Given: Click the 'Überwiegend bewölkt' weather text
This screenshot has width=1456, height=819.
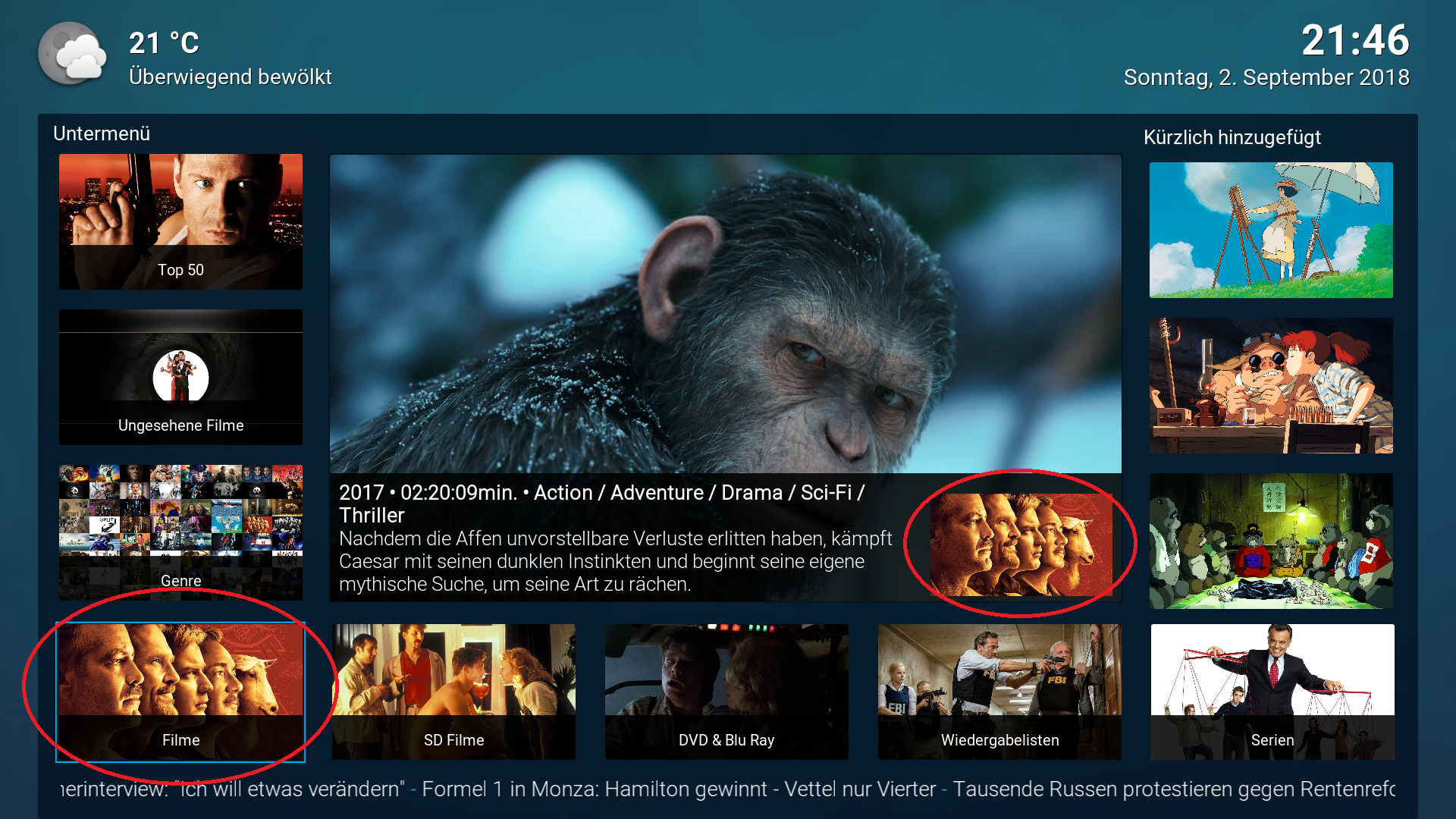Looking at the screenshot, I should [x=231, y=77].
